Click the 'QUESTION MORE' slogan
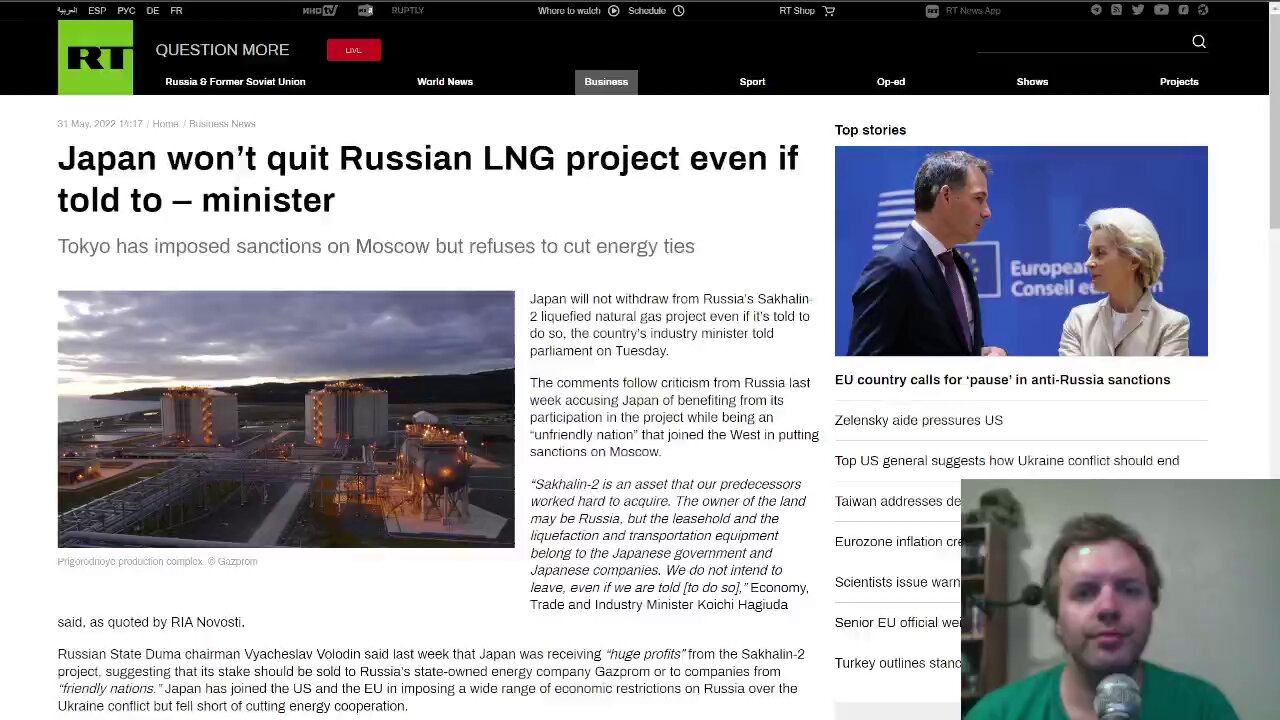This screenshot has width=1280, height=720. tap(222, 50)
